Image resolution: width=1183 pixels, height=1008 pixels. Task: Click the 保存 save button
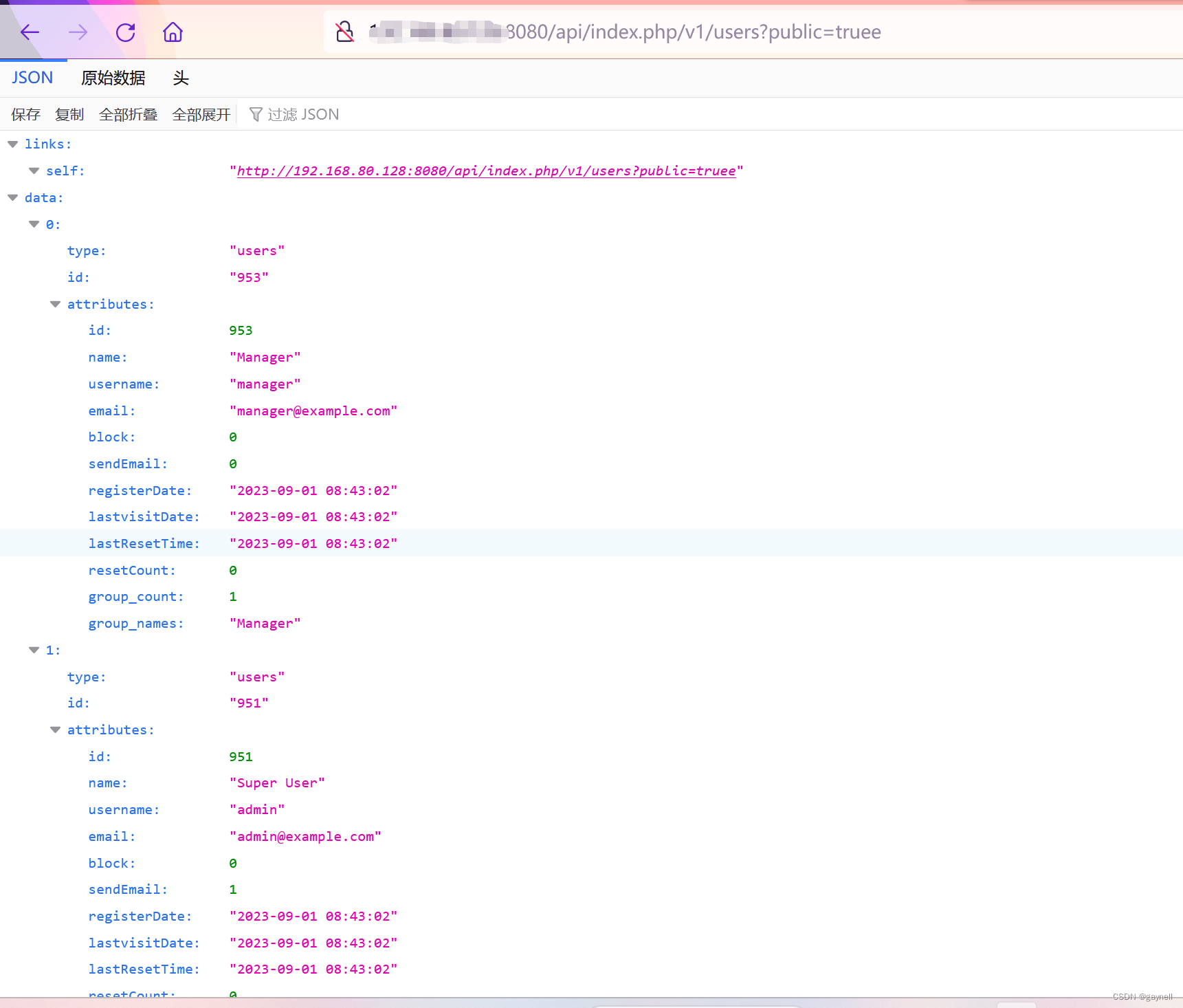26,114
